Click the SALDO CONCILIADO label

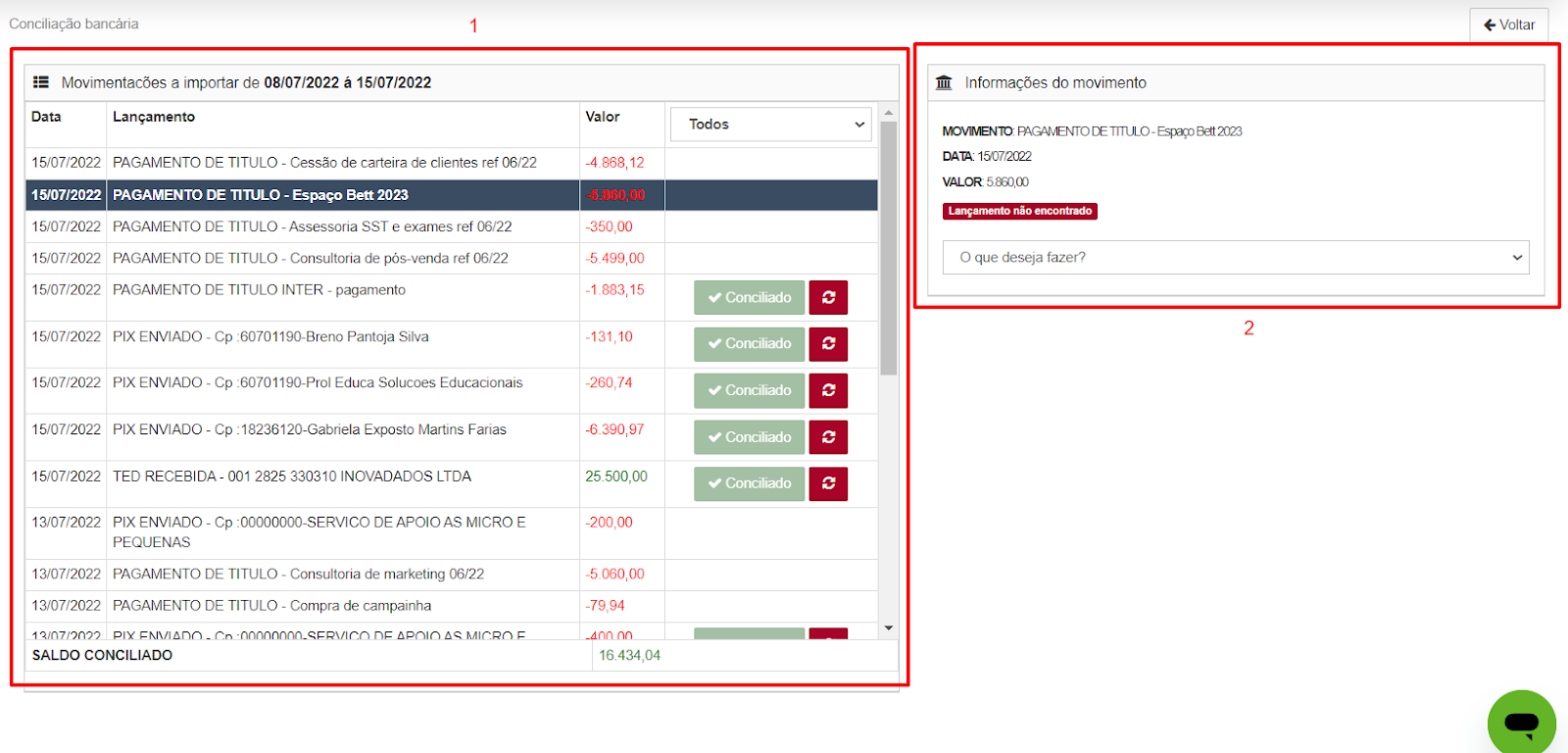coord(102,655)
